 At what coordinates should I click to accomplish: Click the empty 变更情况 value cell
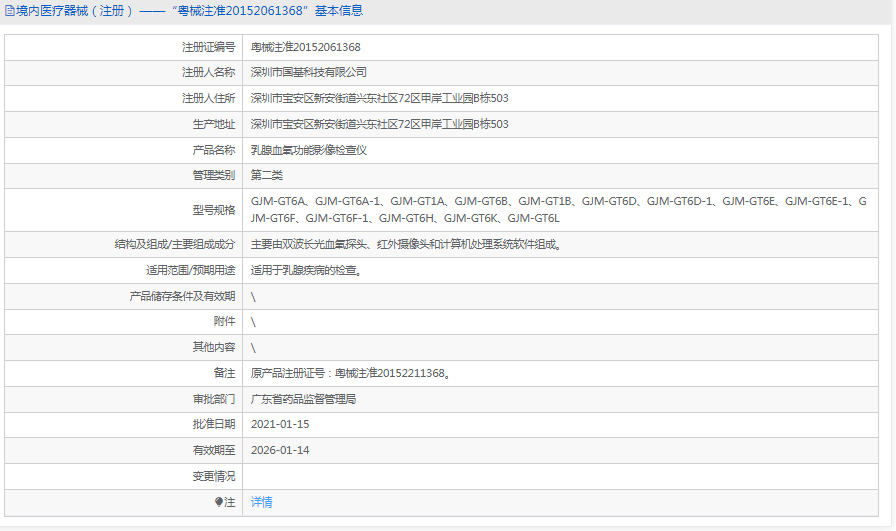(x=561, y=476)
